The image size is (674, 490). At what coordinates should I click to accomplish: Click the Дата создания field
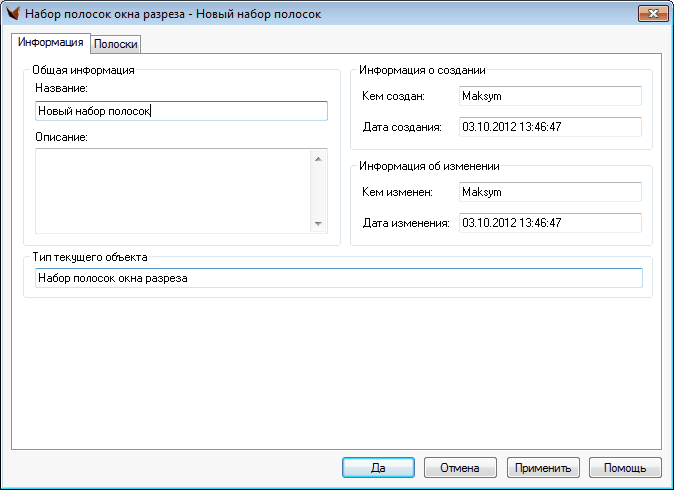pos(548,127)
